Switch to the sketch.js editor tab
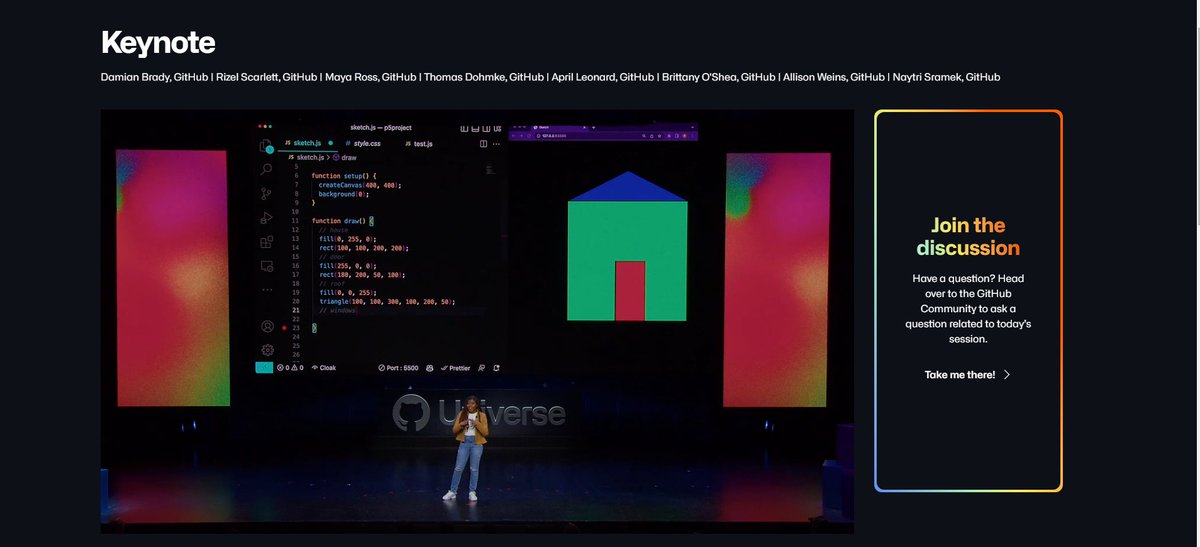Screen dimensions: 1200x547 click(307, 144)
